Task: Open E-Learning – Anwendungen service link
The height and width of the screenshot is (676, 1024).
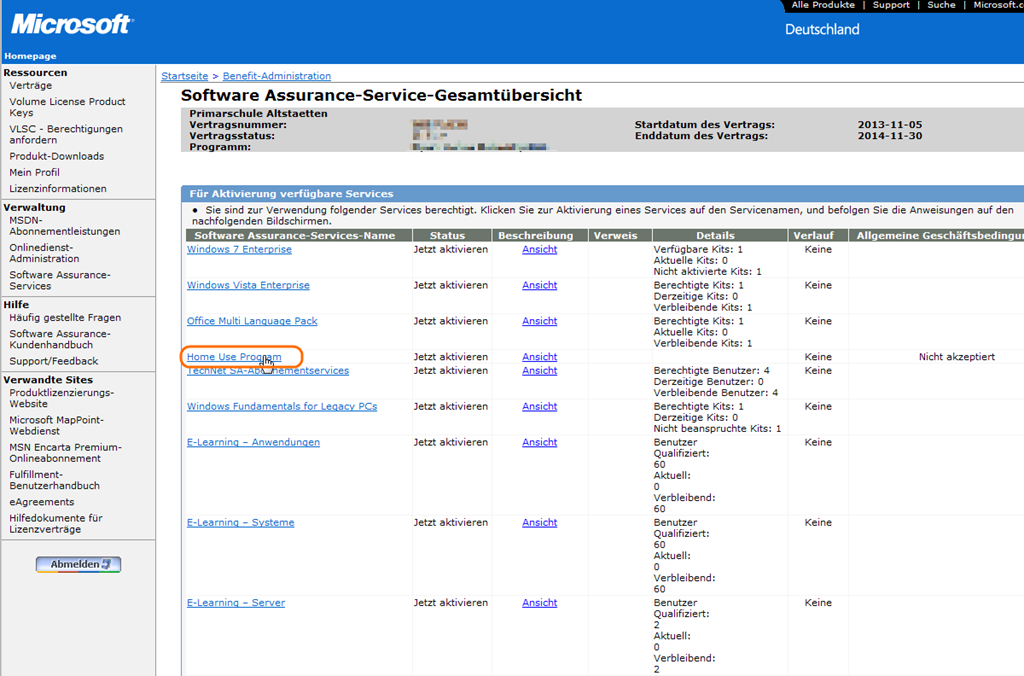Action: [x=253, y=443]
